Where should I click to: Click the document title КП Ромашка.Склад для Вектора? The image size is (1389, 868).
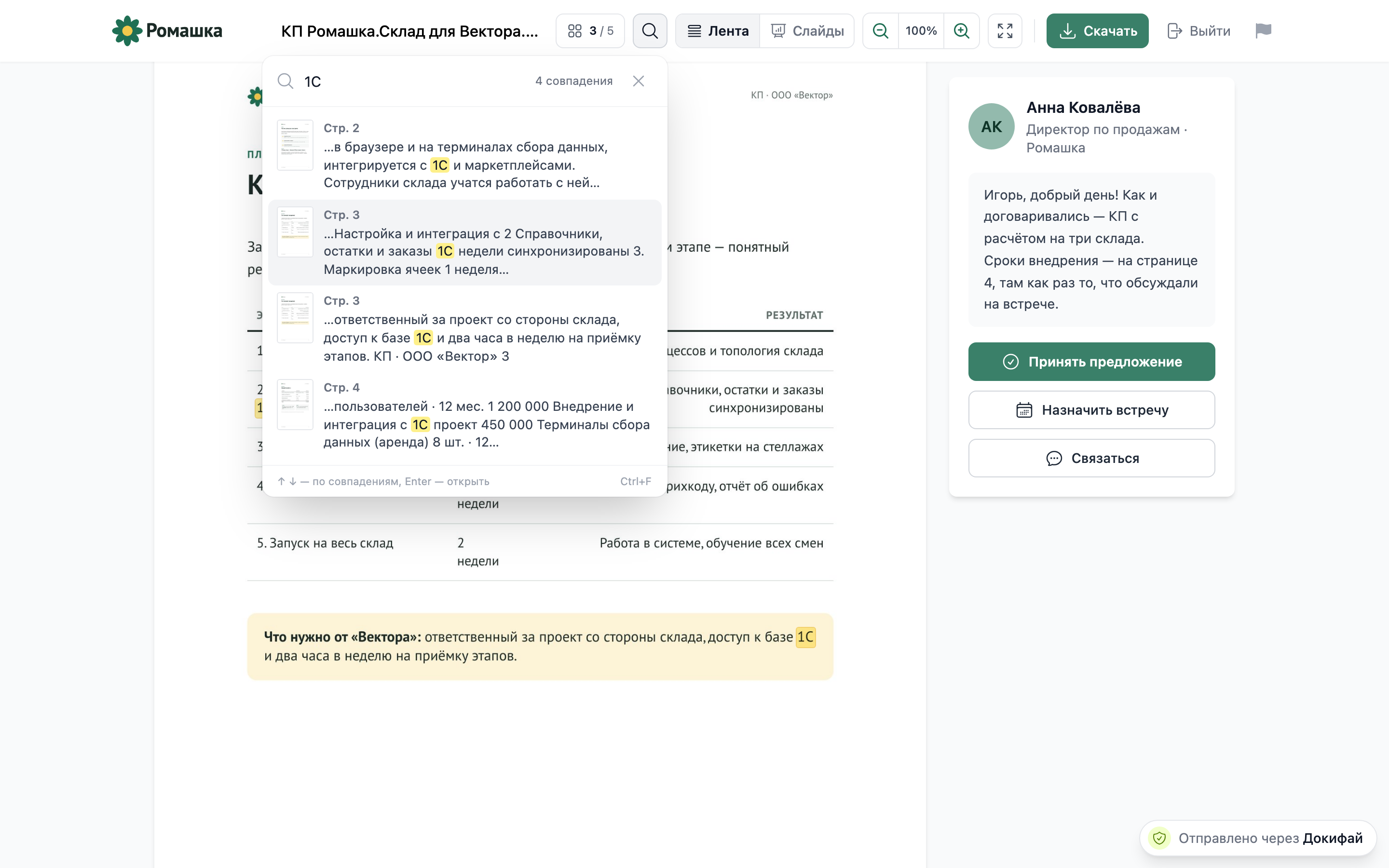(x=409, y=31)
